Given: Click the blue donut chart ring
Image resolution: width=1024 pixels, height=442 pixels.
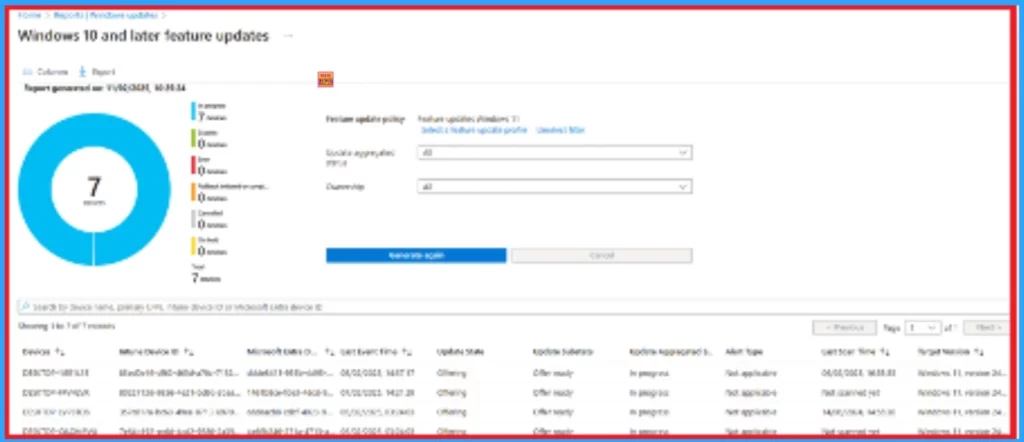Looking at the screenshot, I should (x=35, y=189).
